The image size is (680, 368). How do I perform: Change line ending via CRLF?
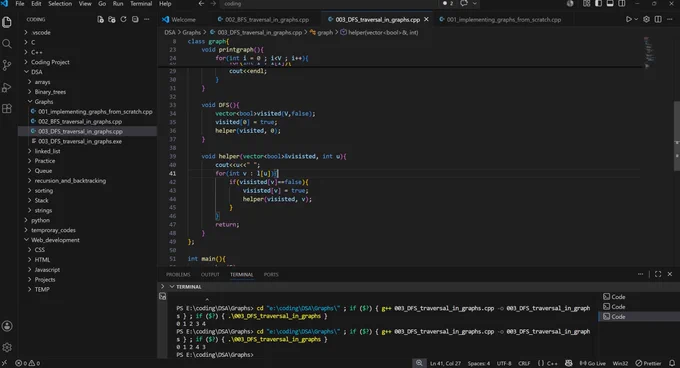click(x=524, y=363)
